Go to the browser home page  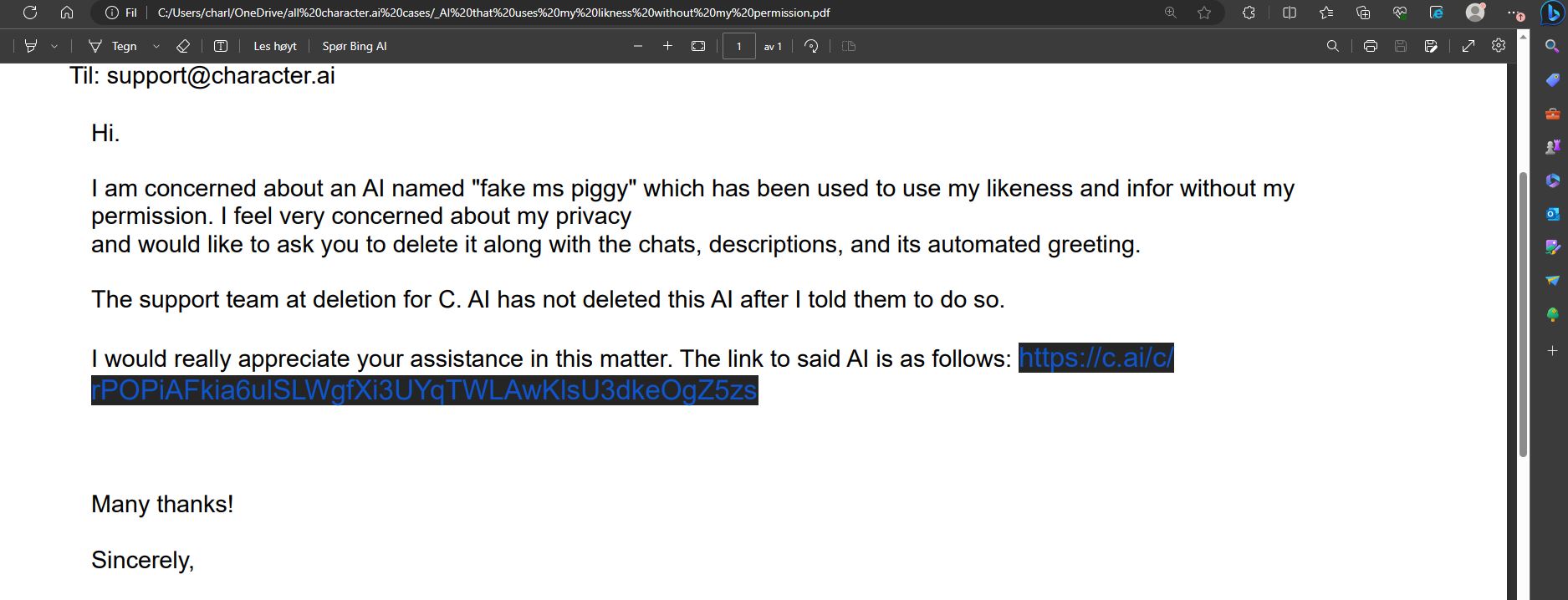tap(67, 13)
